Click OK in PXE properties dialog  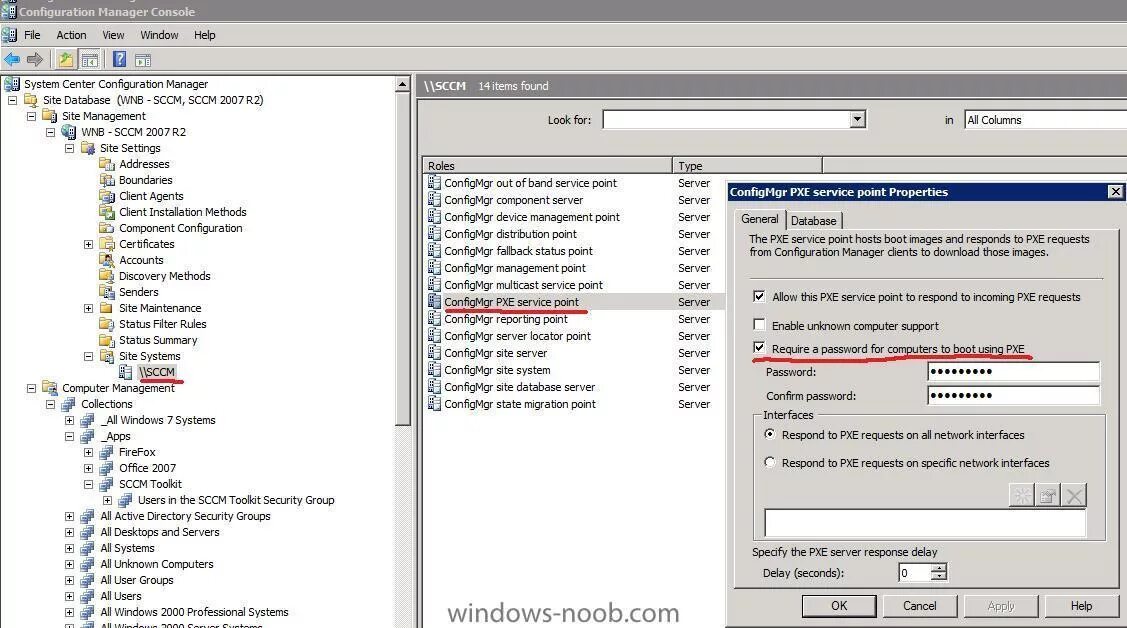[x=839, y=606]
